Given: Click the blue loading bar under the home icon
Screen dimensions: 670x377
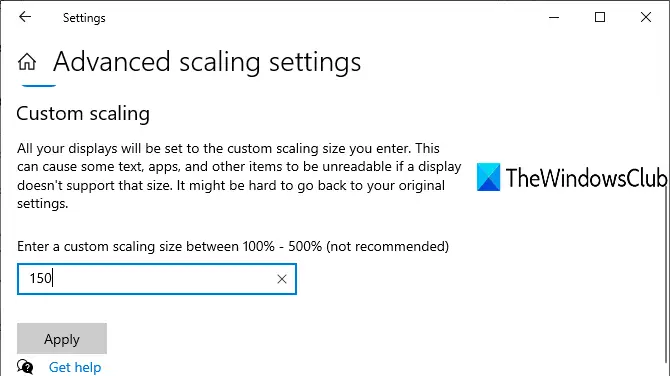Looking at the screenshot, I should tap(39, 86).
